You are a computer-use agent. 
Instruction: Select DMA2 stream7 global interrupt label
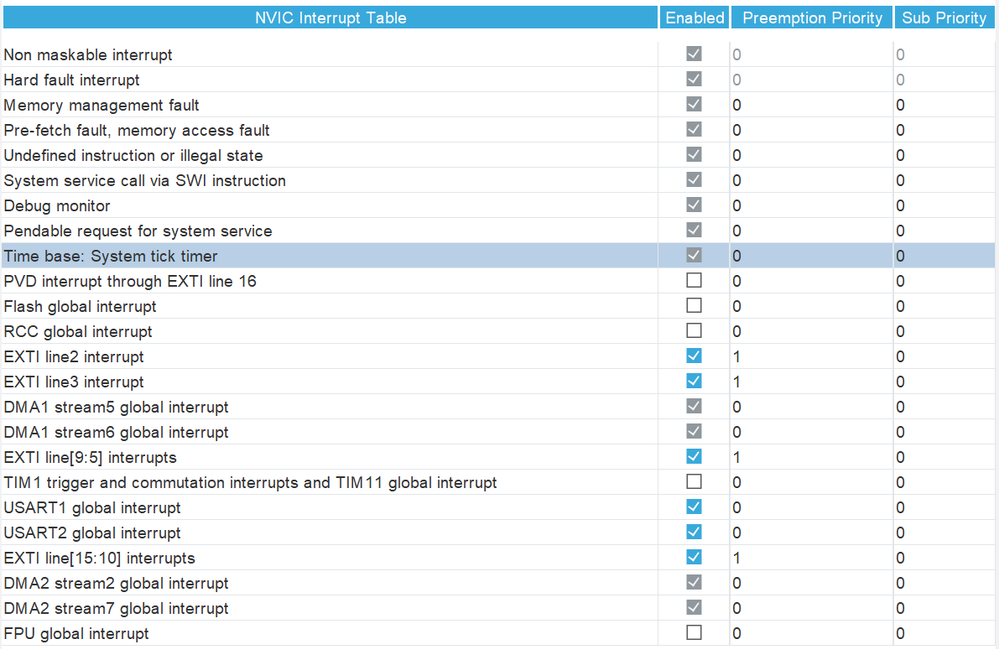[x=116, y=608]
